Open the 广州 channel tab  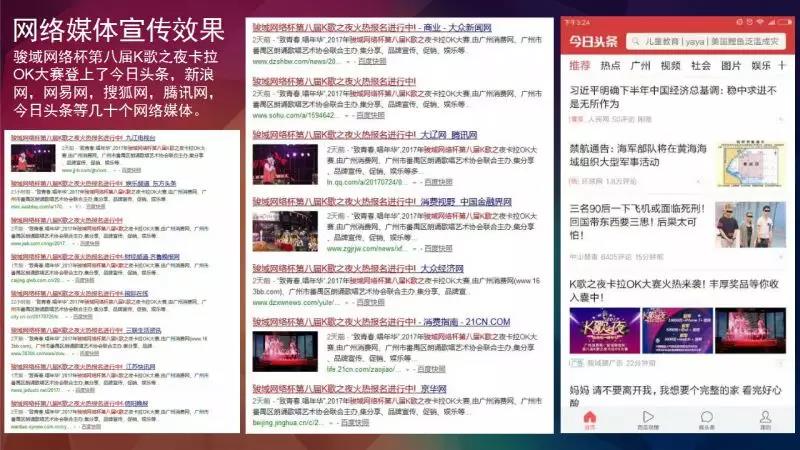[640, 65]
